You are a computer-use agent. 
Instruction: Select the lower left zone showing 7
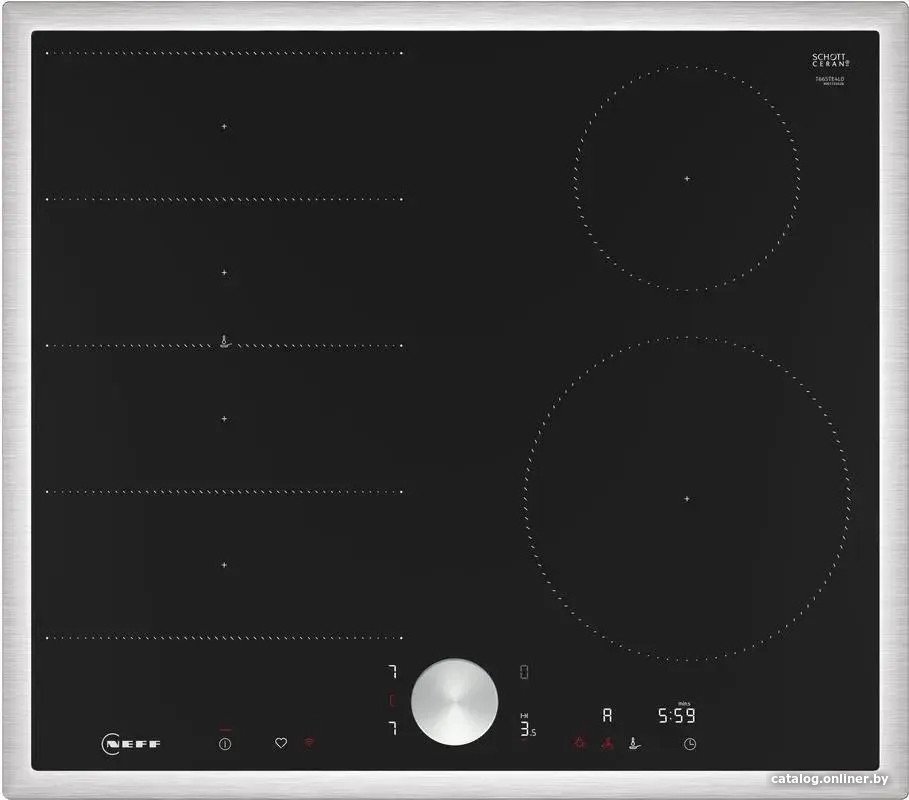coord(392,728)
